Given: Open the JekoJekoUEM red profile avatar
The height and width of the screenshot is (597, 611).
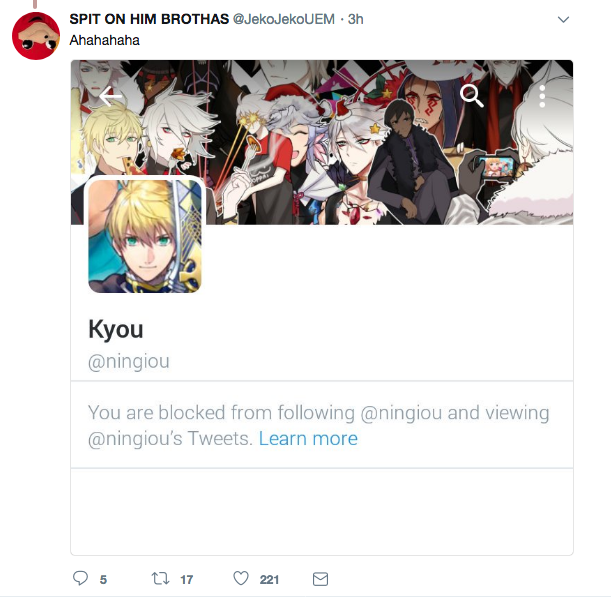Looking at the screenshot, I should (x=36, y=36).
